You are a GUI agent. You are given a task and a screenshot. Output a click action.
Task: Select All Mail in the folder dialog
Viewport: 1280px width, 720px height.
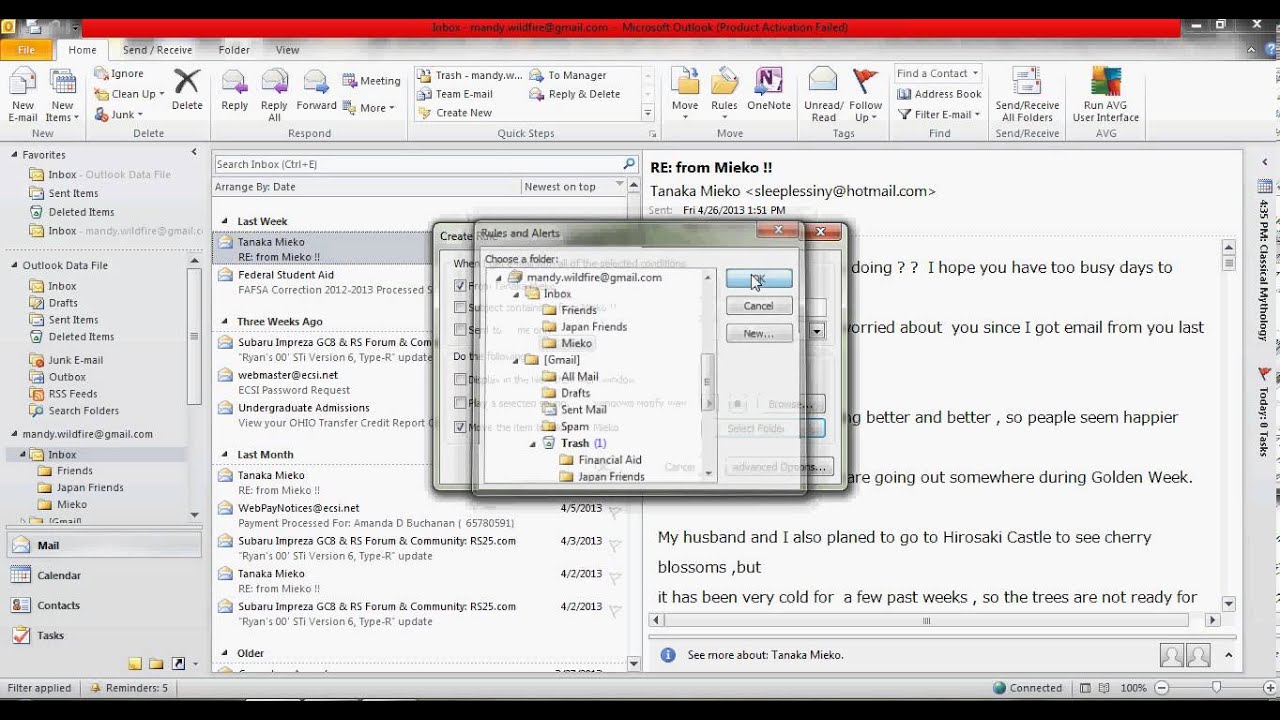[579, 377]
